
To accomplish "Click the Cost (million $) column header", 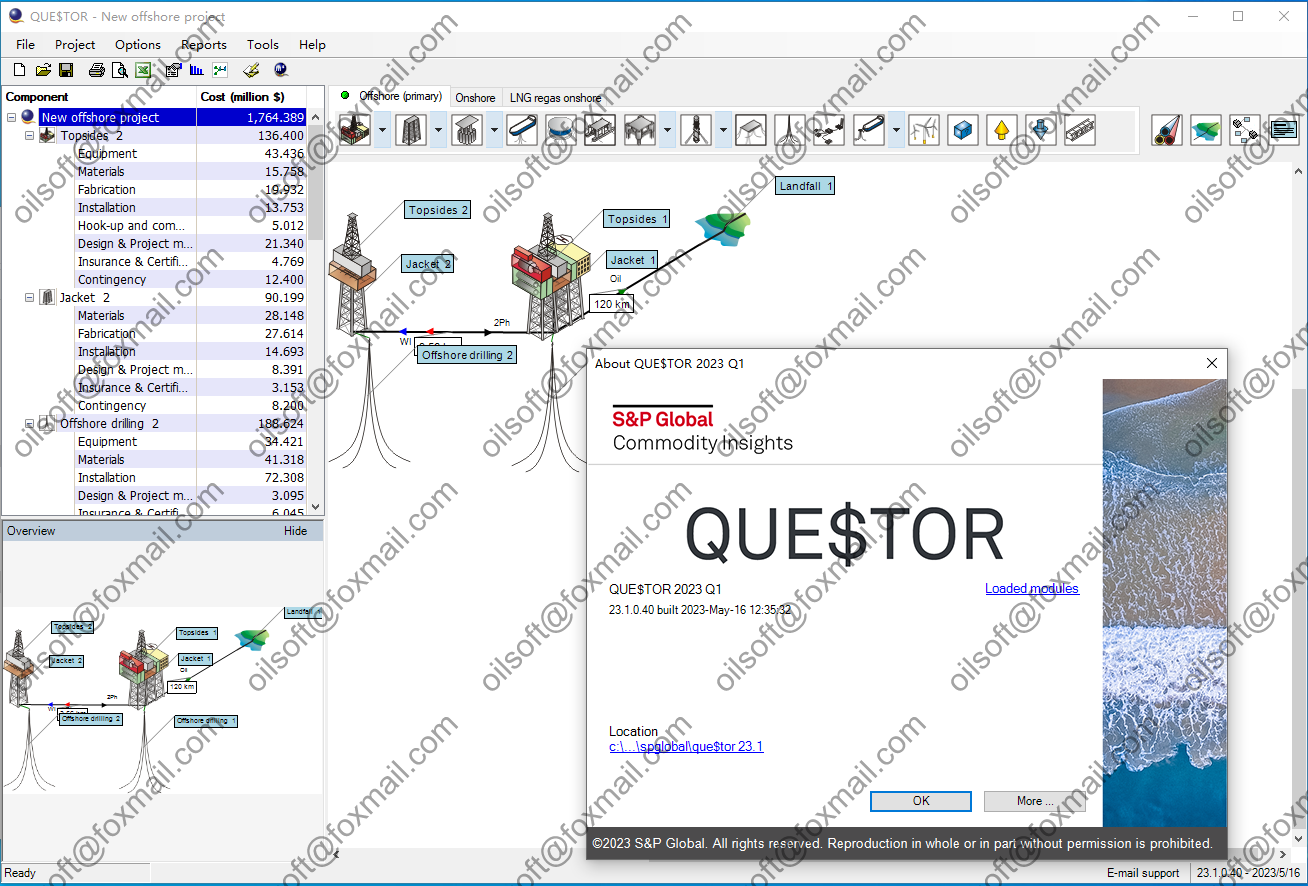I will point(252,97).
